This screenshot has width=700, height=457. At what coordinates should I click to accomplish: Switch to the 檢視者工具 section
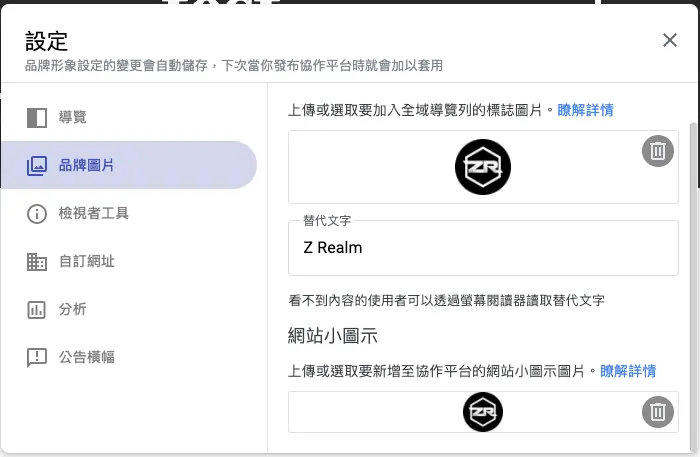[94, 213]
